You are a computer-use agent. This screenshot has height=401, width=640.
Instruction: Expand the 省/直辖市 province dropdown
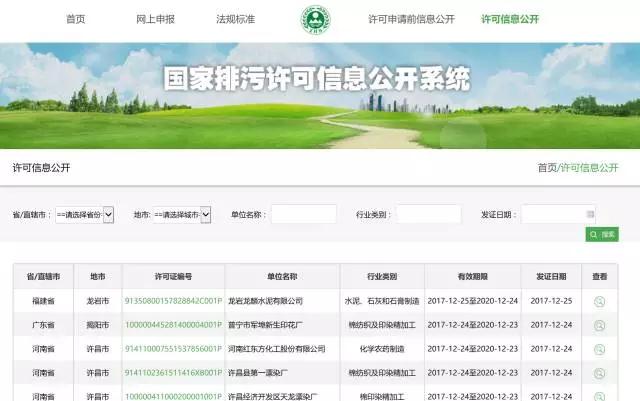pos(84,214)
